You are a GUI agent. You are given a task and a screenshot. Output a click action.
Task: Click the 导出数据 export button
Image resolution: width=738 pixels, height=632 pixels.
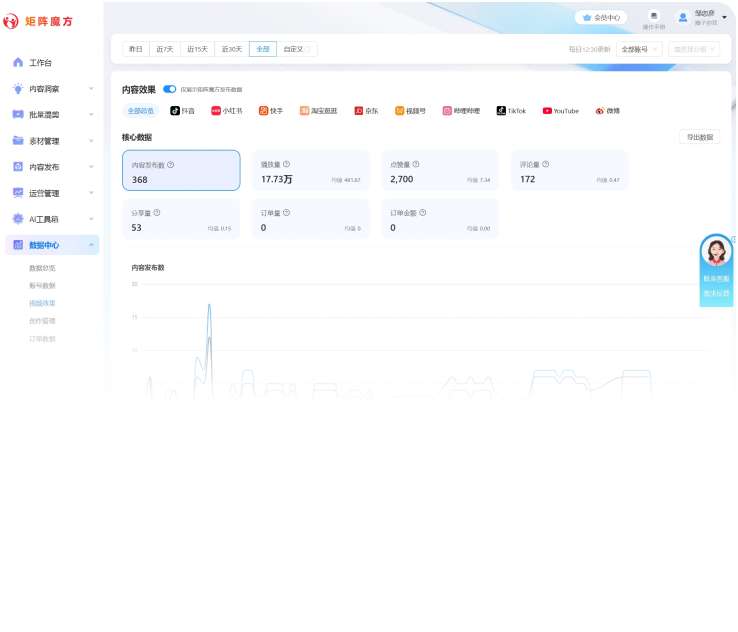[699, 137]
